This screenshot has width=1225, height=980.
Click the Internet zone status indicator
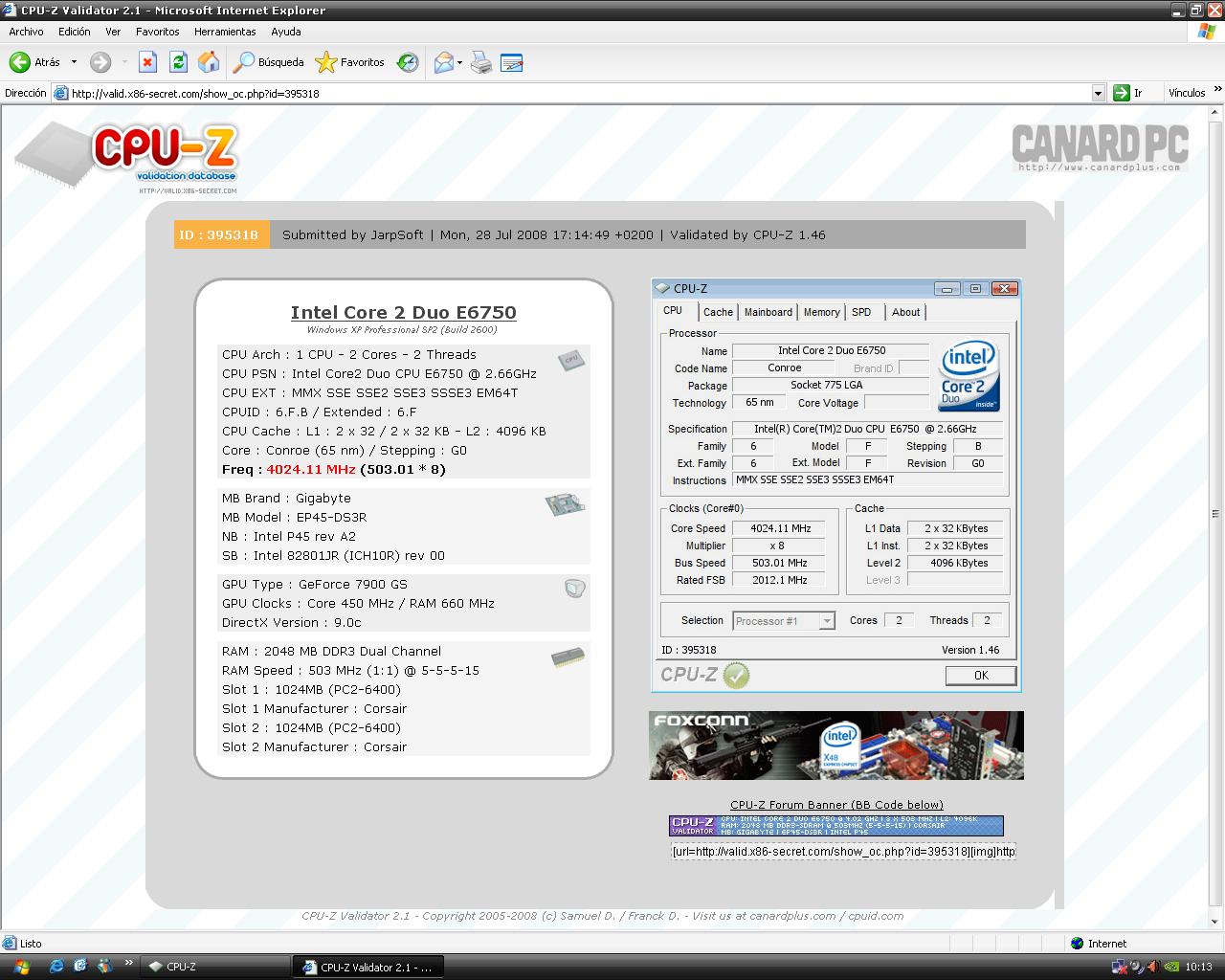tap(1099, 944)
